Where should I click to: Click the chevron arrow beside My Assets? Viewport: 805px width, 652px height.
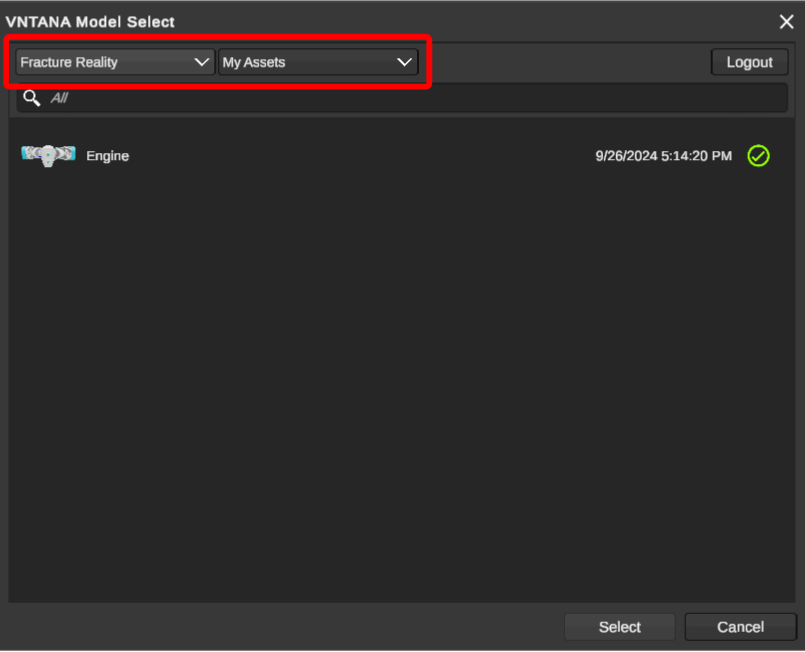click(404, 62)
